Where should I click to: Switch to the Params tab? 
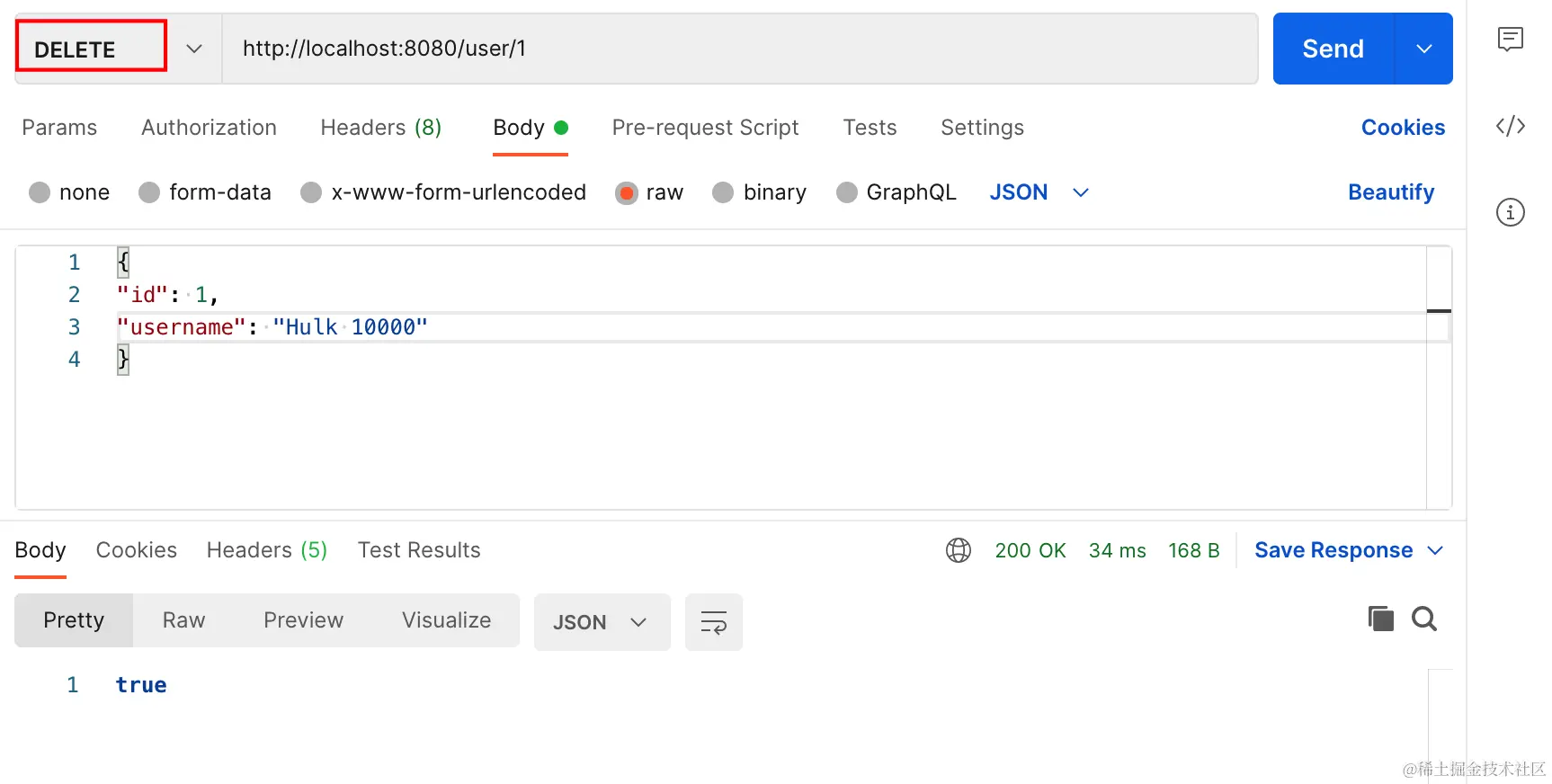pos(59,128)
